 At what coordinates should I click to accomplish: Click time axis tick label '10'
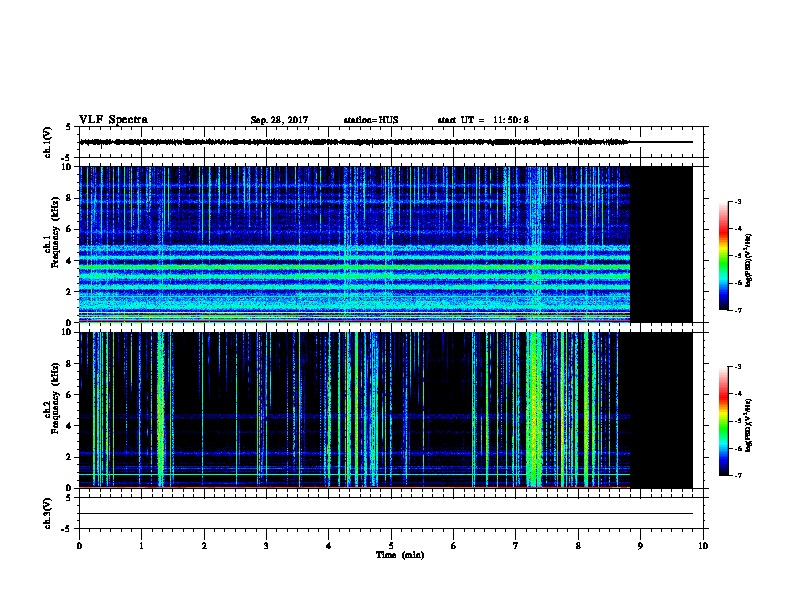[703, 546]
